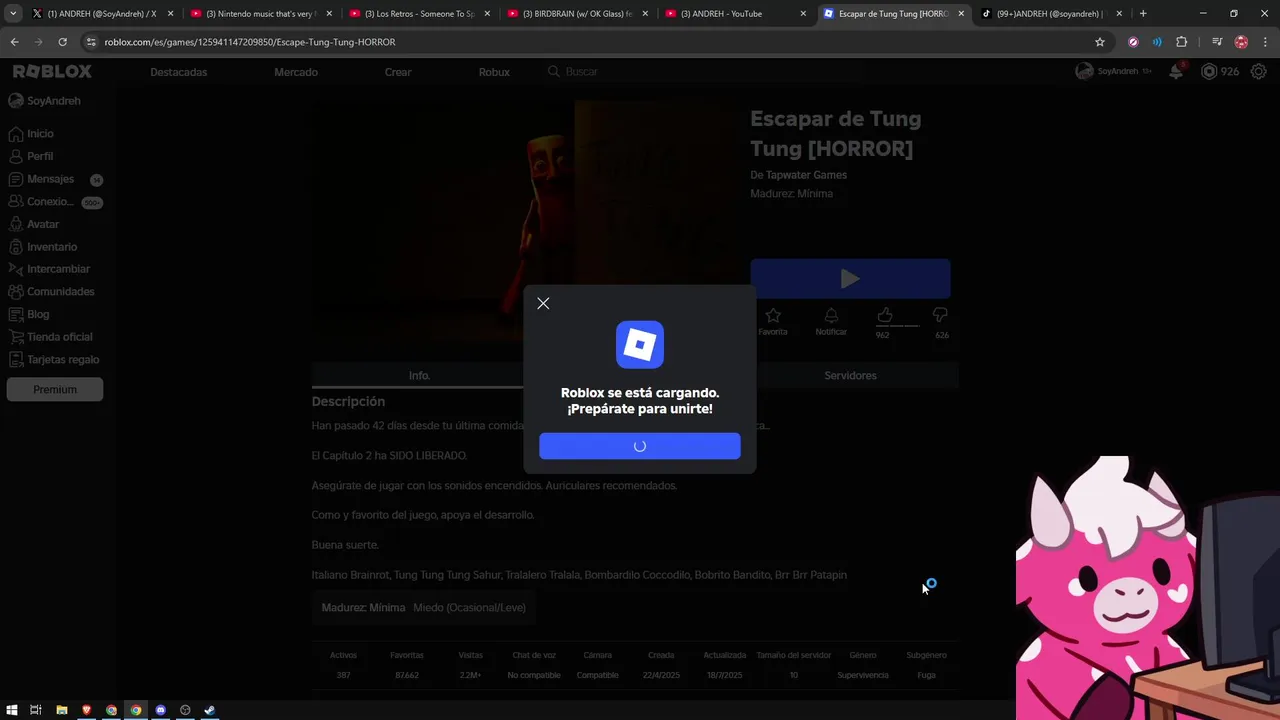This screenshot has height=720, width=1280.
Task: Open Mensajes in the sidebar
Action: click(55, 179)
